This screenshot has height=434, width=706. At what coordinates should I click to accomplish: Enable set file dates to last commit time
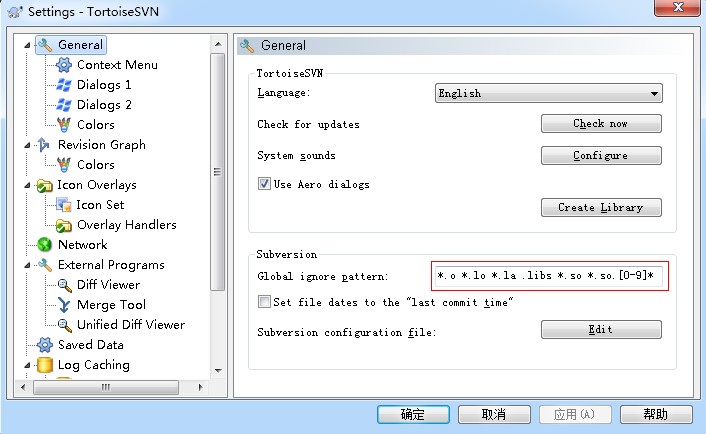coord(264,302)
